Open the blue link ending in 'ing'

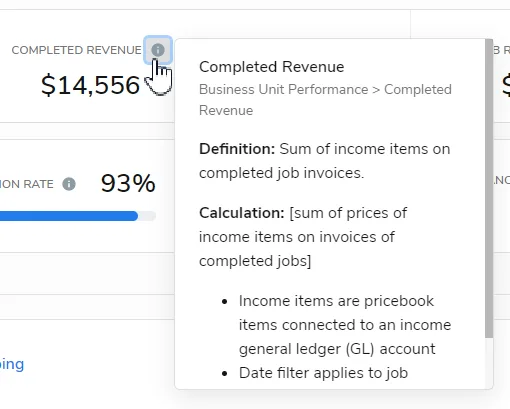(x=12, y=364)
